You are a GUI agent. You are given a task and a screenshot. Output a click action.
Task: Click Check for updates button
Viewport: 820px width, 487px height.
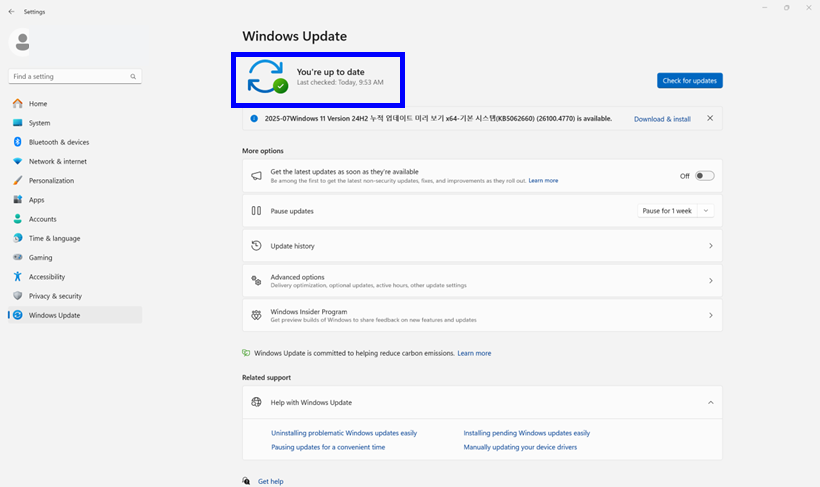(x=689, y=80)
